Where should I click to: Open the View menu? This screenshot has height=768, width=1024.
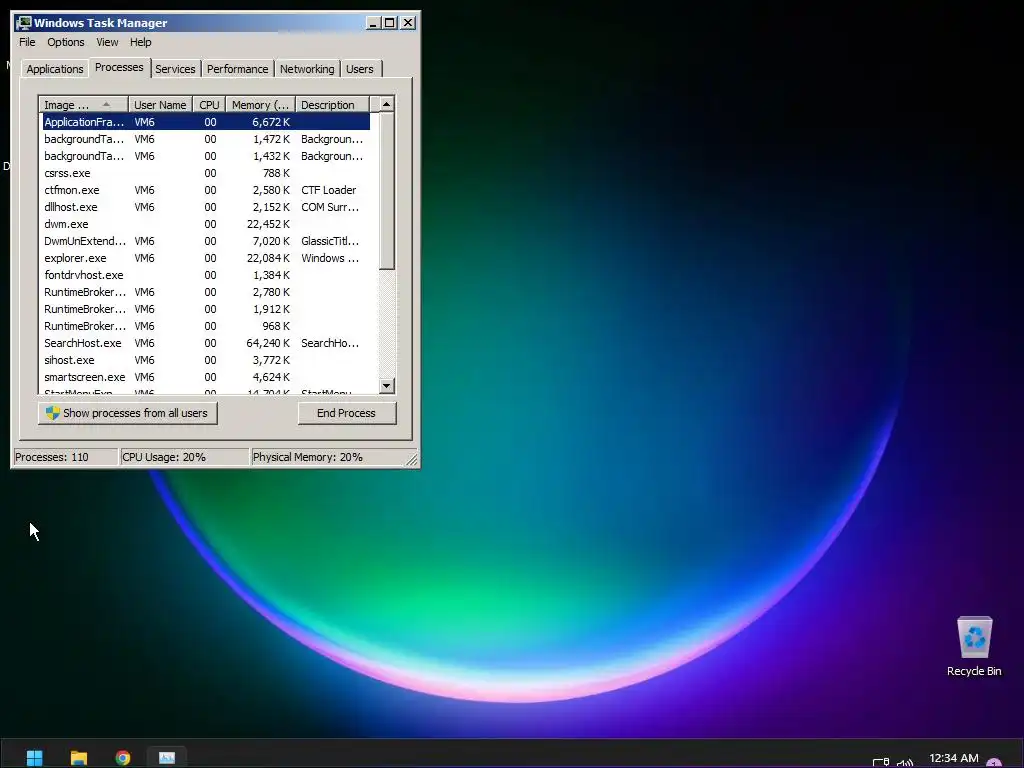point(107,42)
